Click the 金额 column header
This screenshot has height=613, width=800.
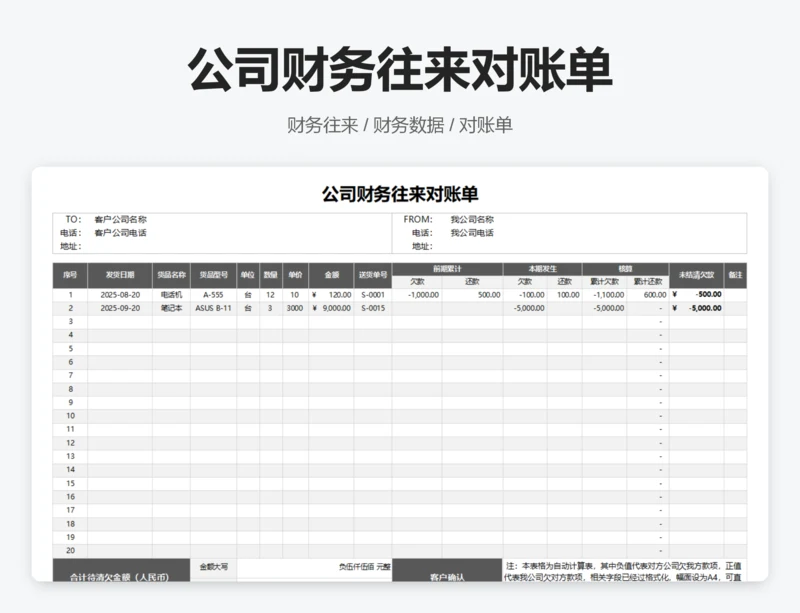[331, 275]
